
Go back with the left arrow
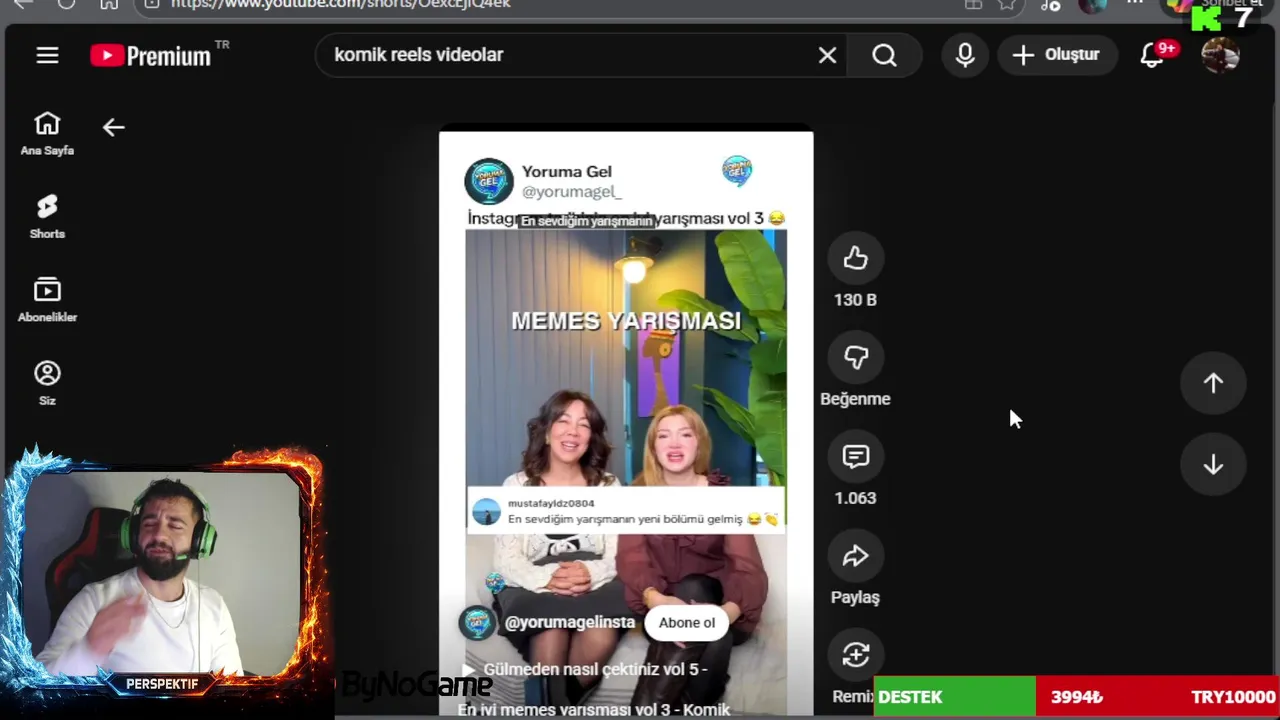(113, 127)
